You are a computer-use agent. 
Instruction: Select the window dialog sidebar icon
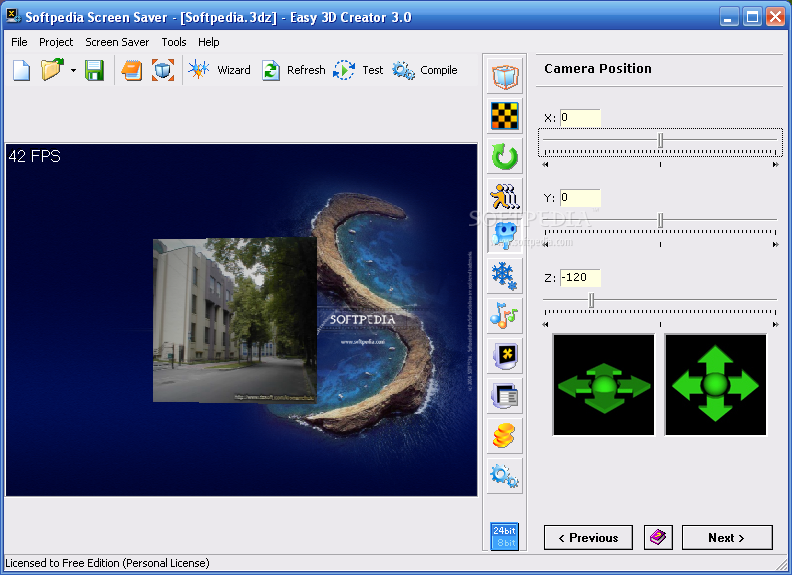(x=505, y=396)
